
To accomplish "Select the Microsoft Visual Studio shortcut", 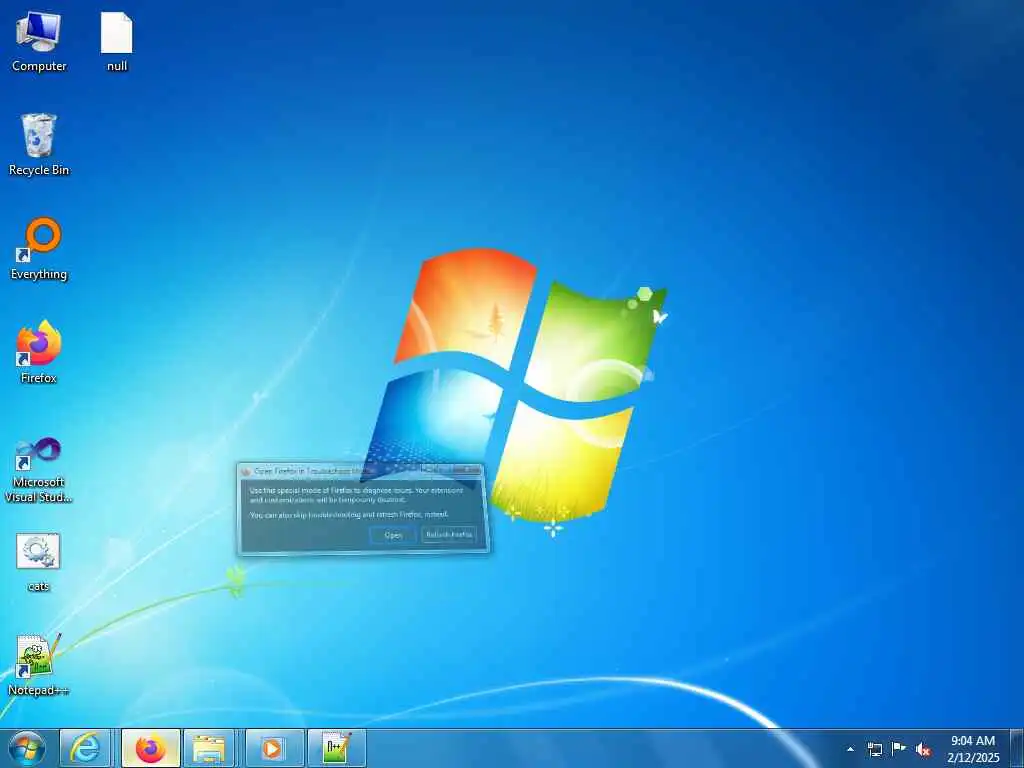I will (39, 470).
